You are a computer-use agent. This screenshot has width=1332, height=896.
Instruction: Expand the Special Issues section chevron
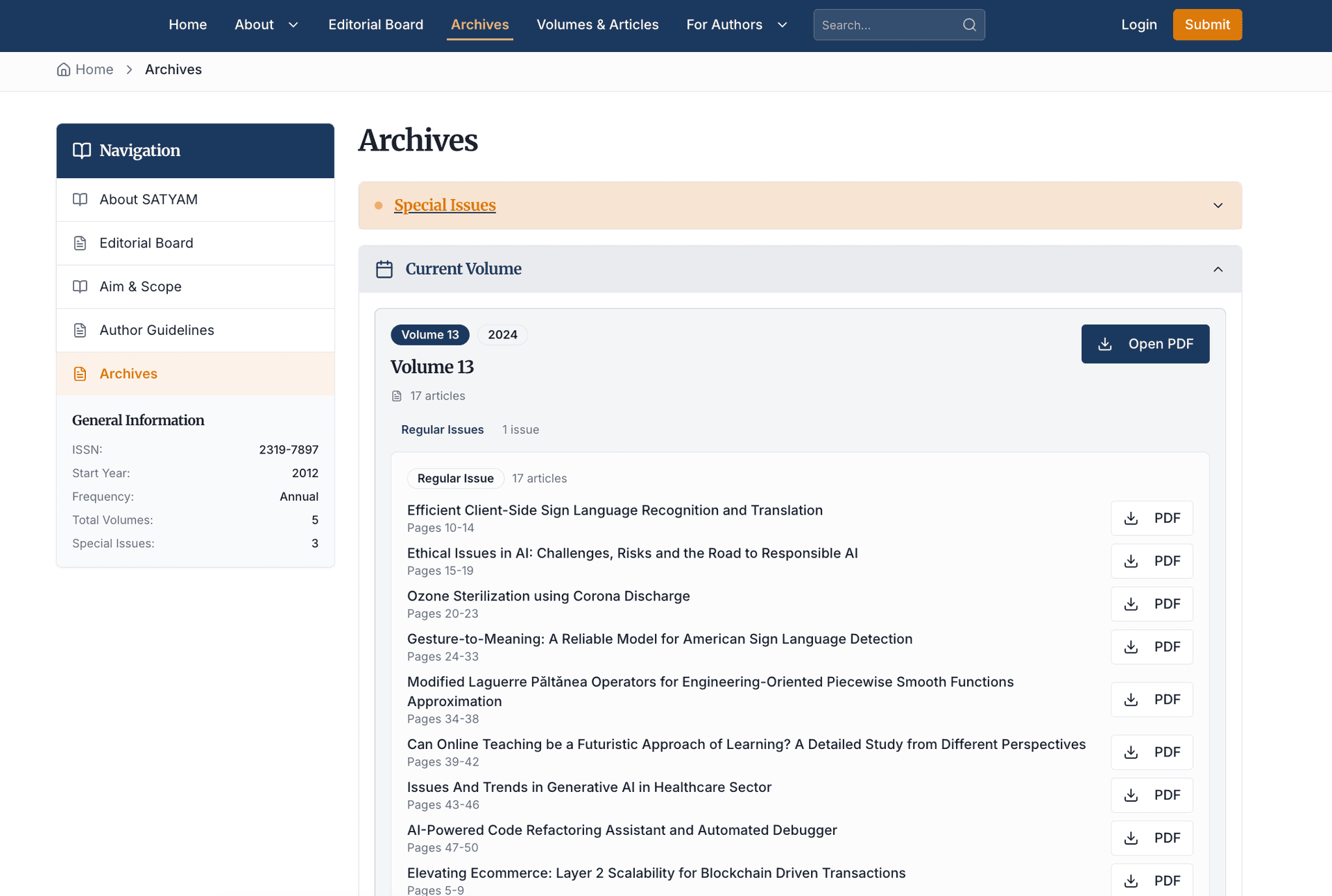1218,205
